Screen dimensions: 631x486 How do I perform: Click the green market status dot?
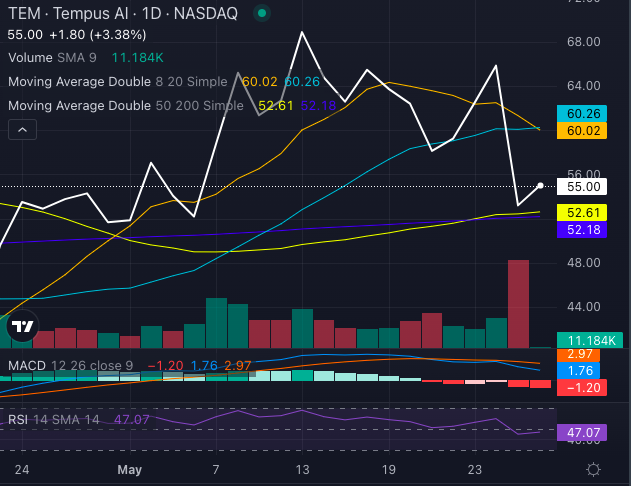click(x=262, y=13)
